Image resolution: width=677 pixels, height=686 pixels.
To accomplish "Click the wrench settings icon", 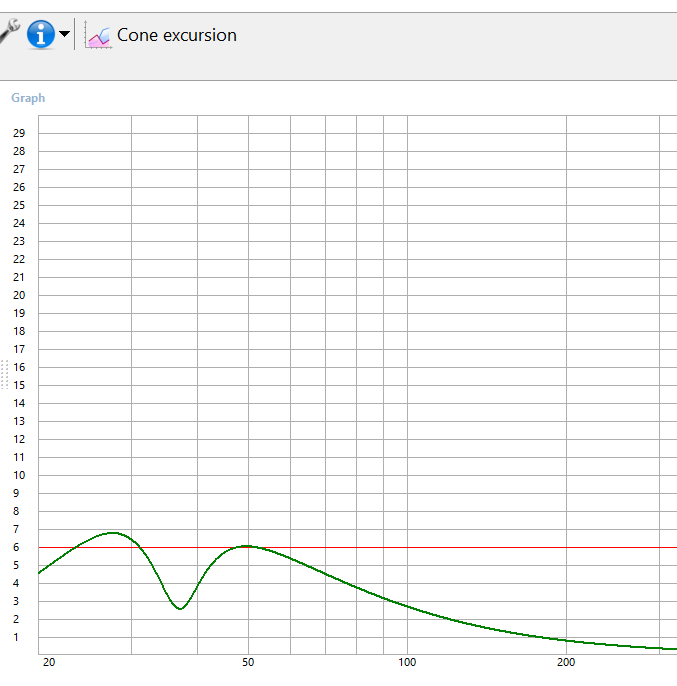I will point(9,31).
